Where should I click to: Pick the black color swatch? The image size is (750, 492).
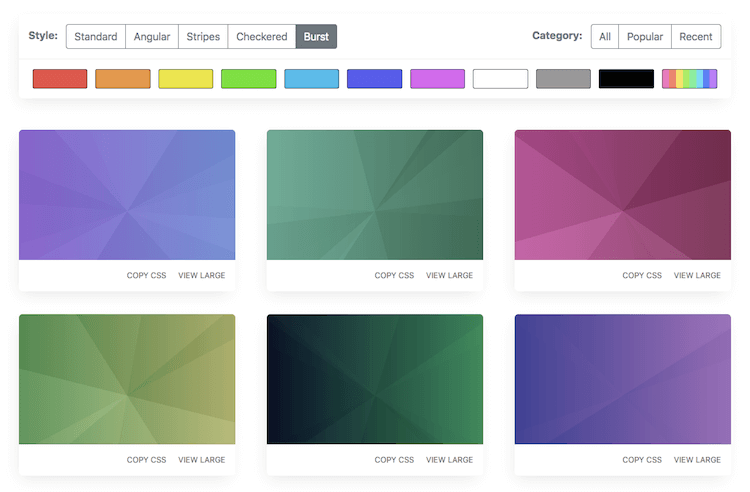click(627, 79)
